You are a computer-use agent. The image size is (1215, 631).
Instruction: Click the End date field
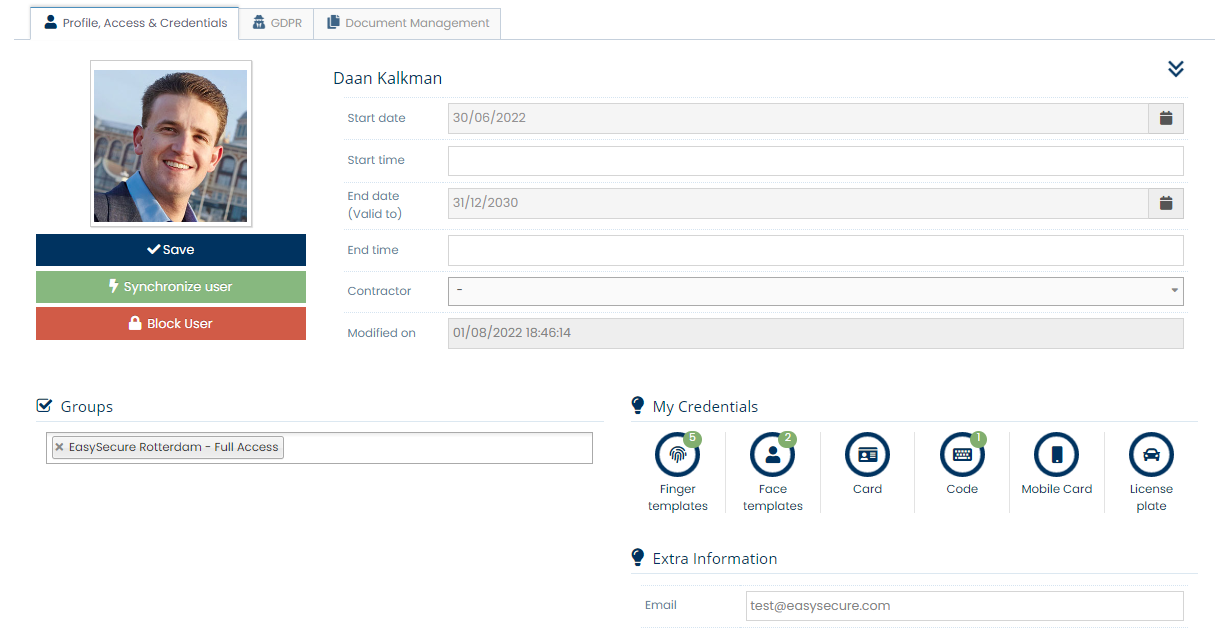coord(798,203)
